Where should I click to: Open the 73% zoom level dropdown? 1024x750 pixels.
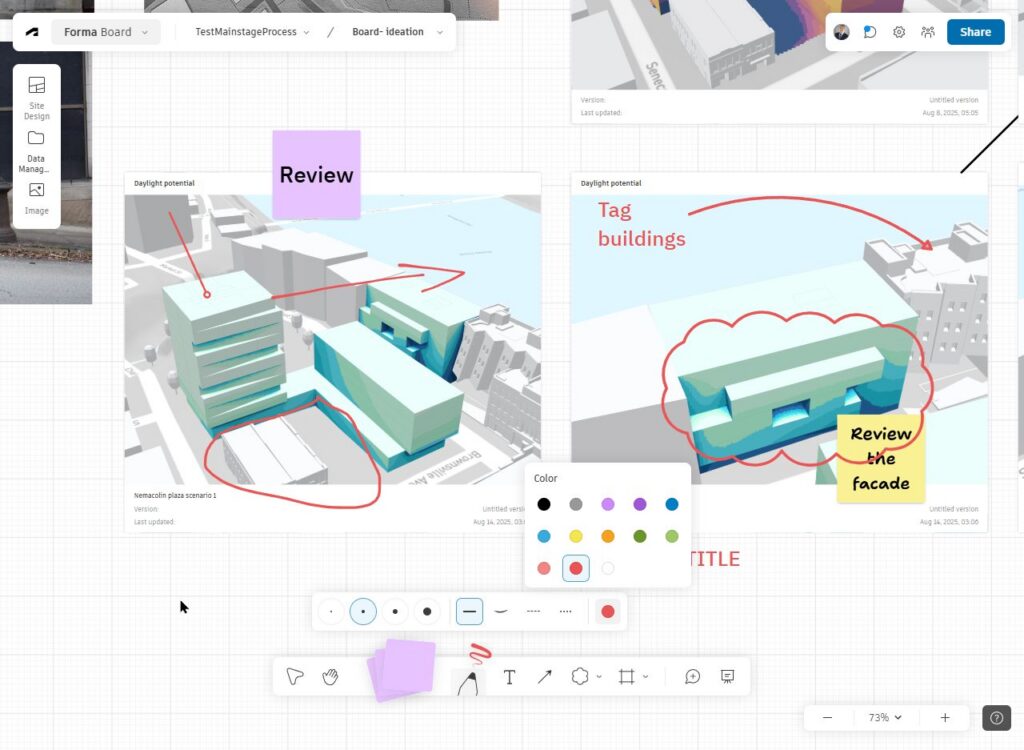click(885, 717)
